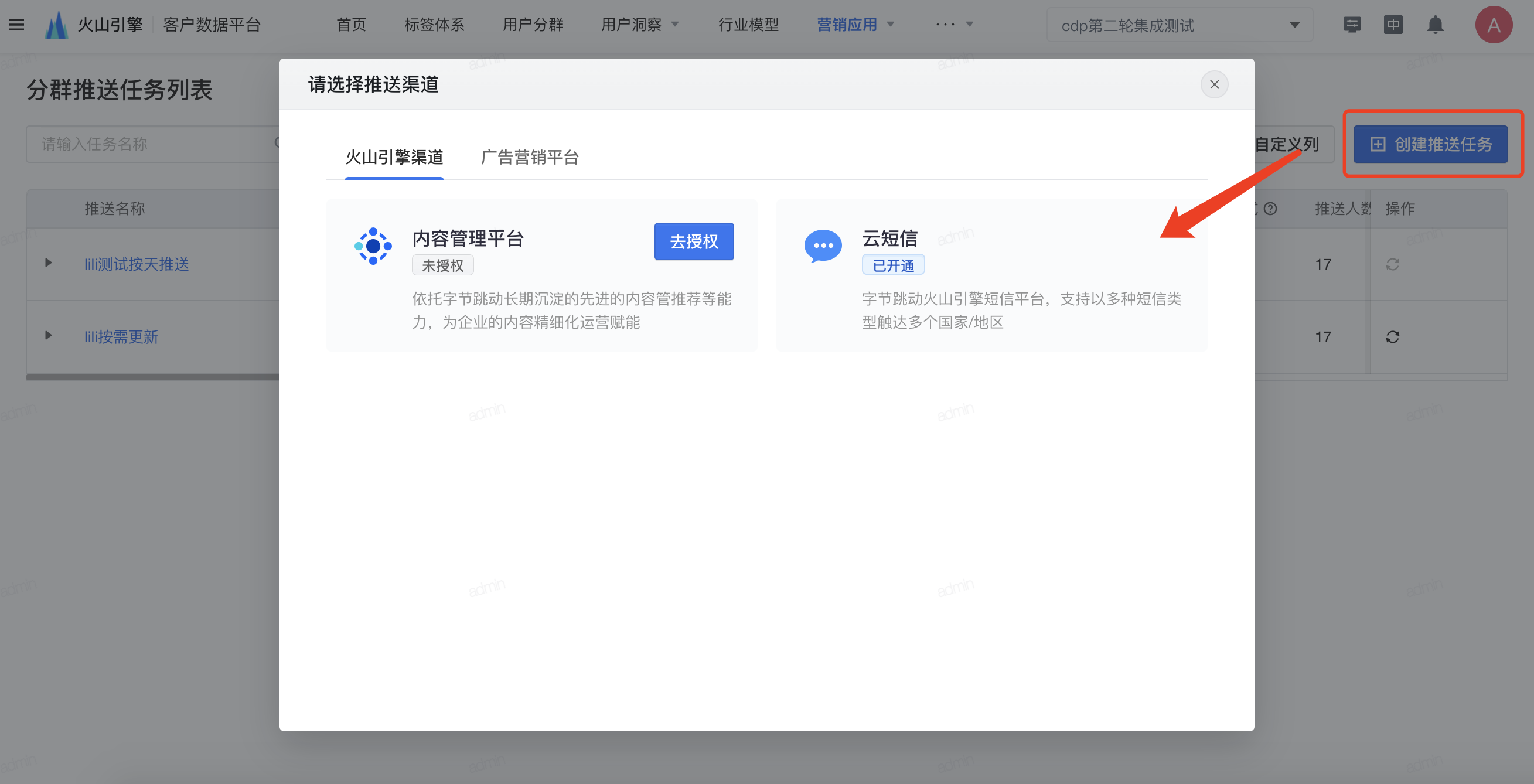The width and height of the screenshot is (1534, 784).
Task: Open the message icon in top bar
Action: [x=1352, y=25]
